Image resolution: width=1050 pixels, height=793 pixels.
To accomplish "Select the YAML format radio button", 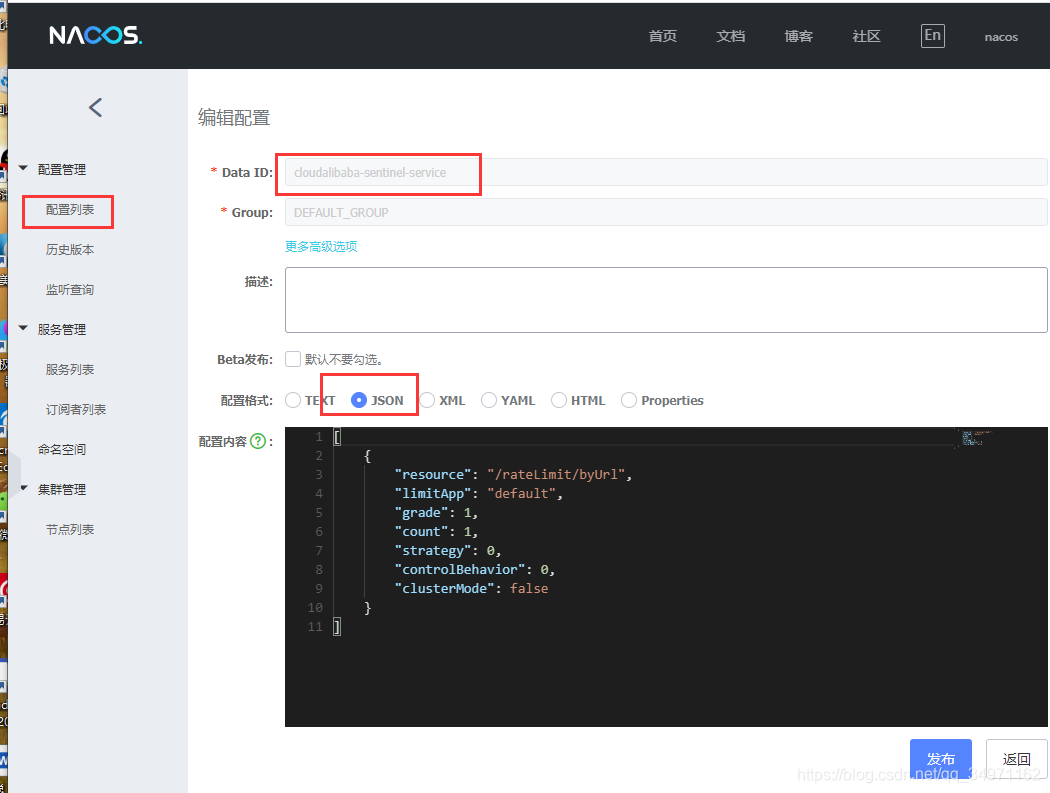I will coord(489,400).
